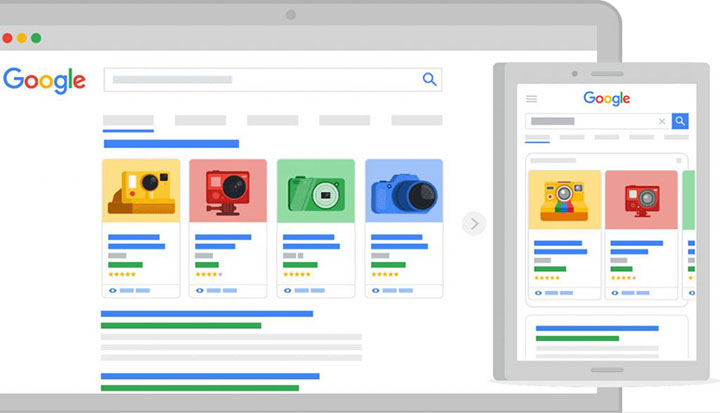Click star rating on tablet red camera card

click(624, 278)
